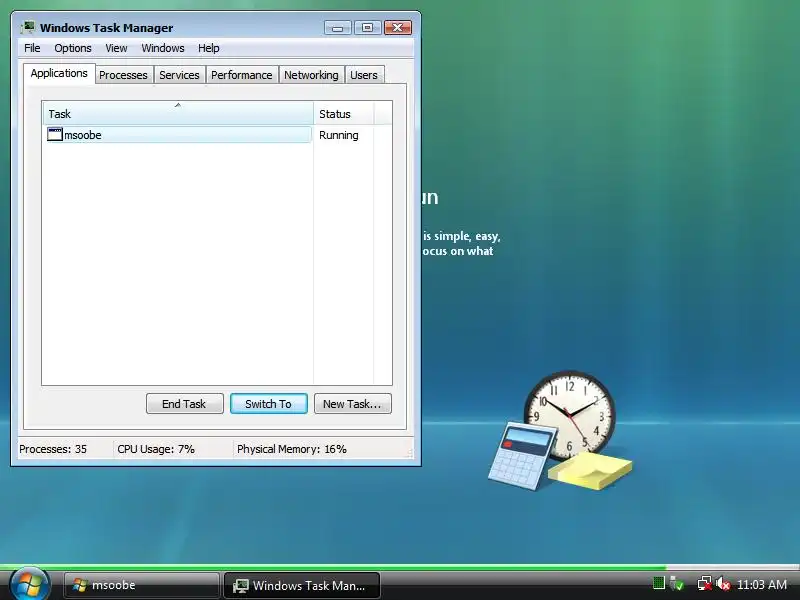Click the Safely Remove Hardware tray icon

coord(677,584)
